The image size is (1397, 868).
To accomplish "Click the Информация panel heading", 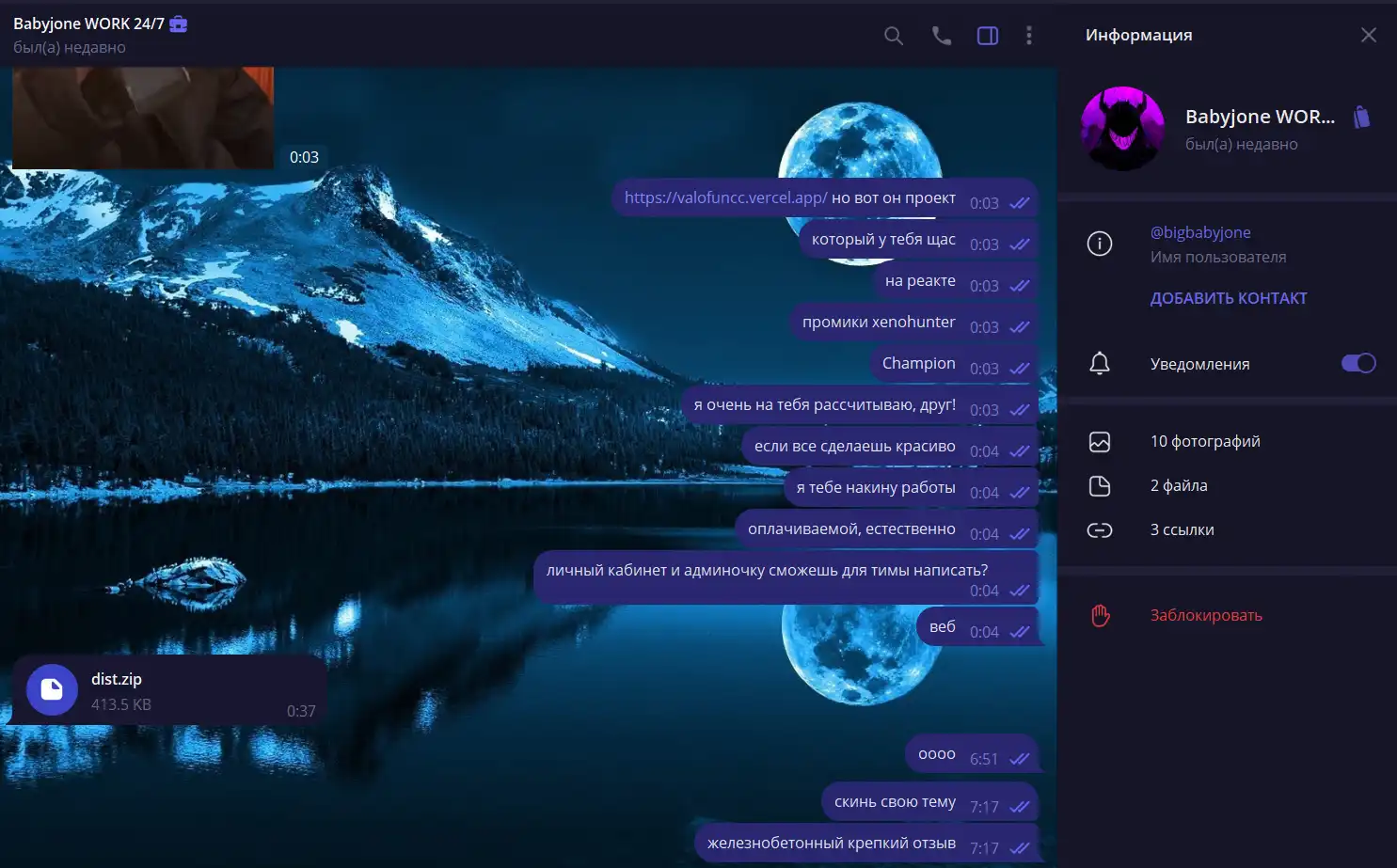I will point(1138,35).
